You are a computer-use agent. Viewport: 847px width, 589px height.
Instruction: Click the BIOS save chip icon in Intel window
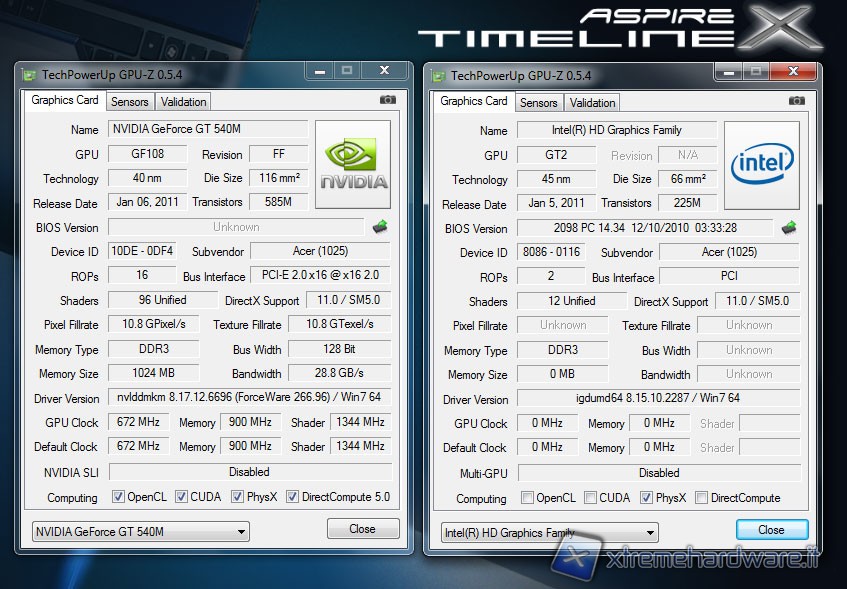click(789, 228)
